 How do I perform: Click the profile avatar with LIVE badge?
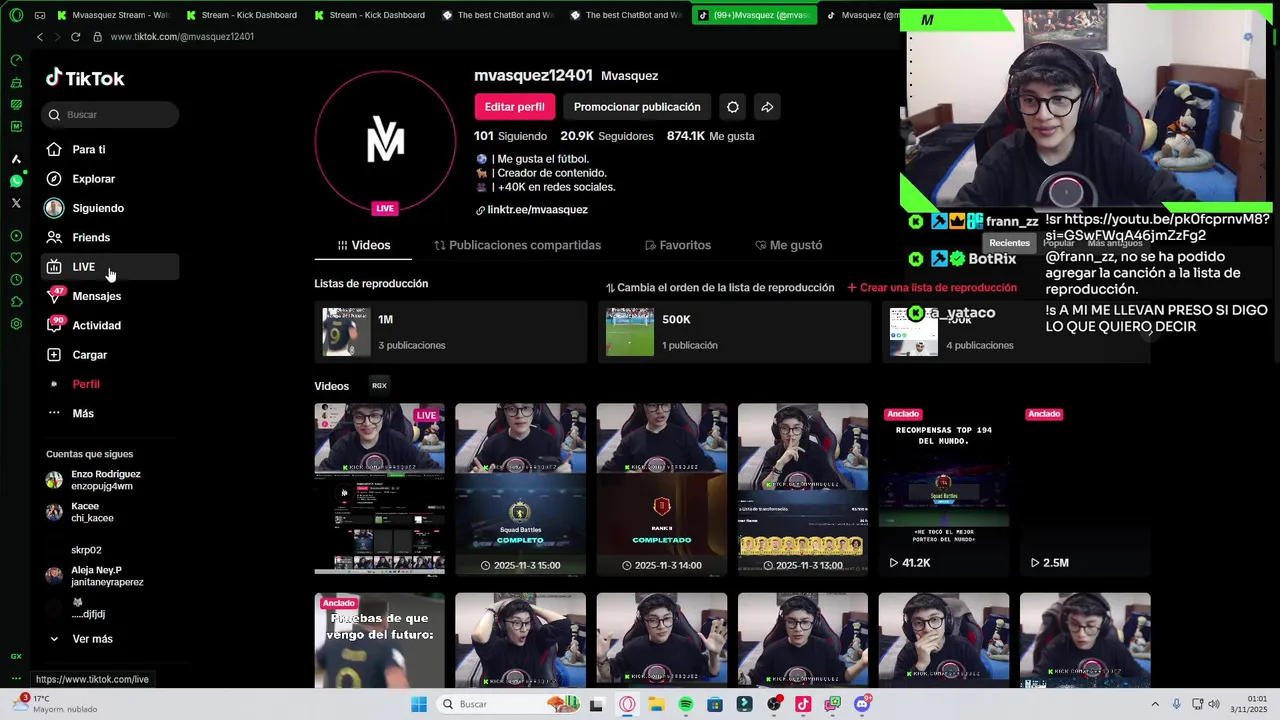point(385,142)
